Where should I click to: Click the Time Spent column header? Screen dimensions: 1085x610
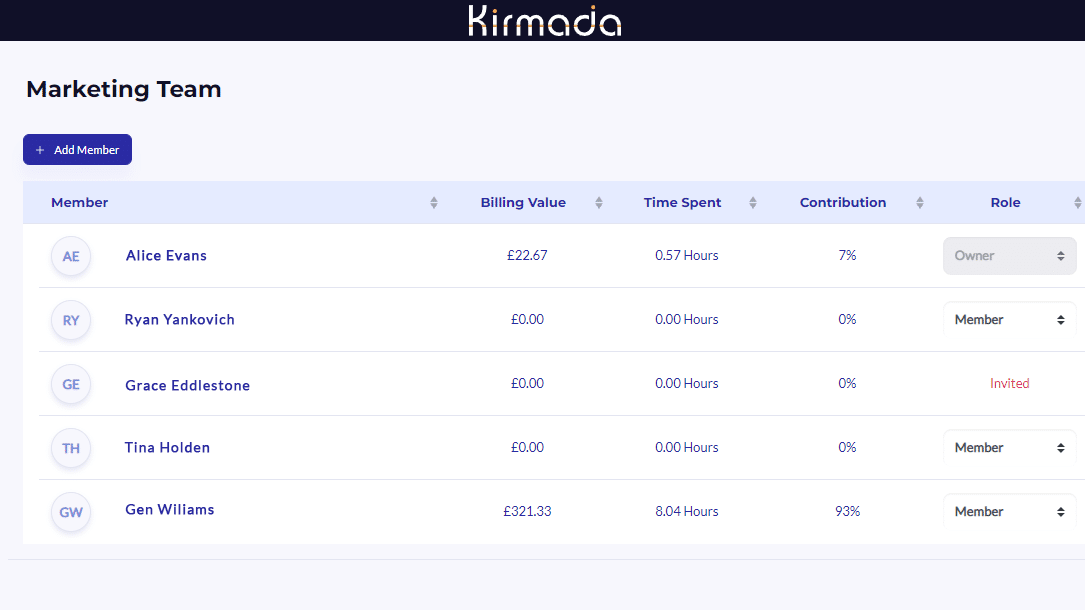(682, 203)
